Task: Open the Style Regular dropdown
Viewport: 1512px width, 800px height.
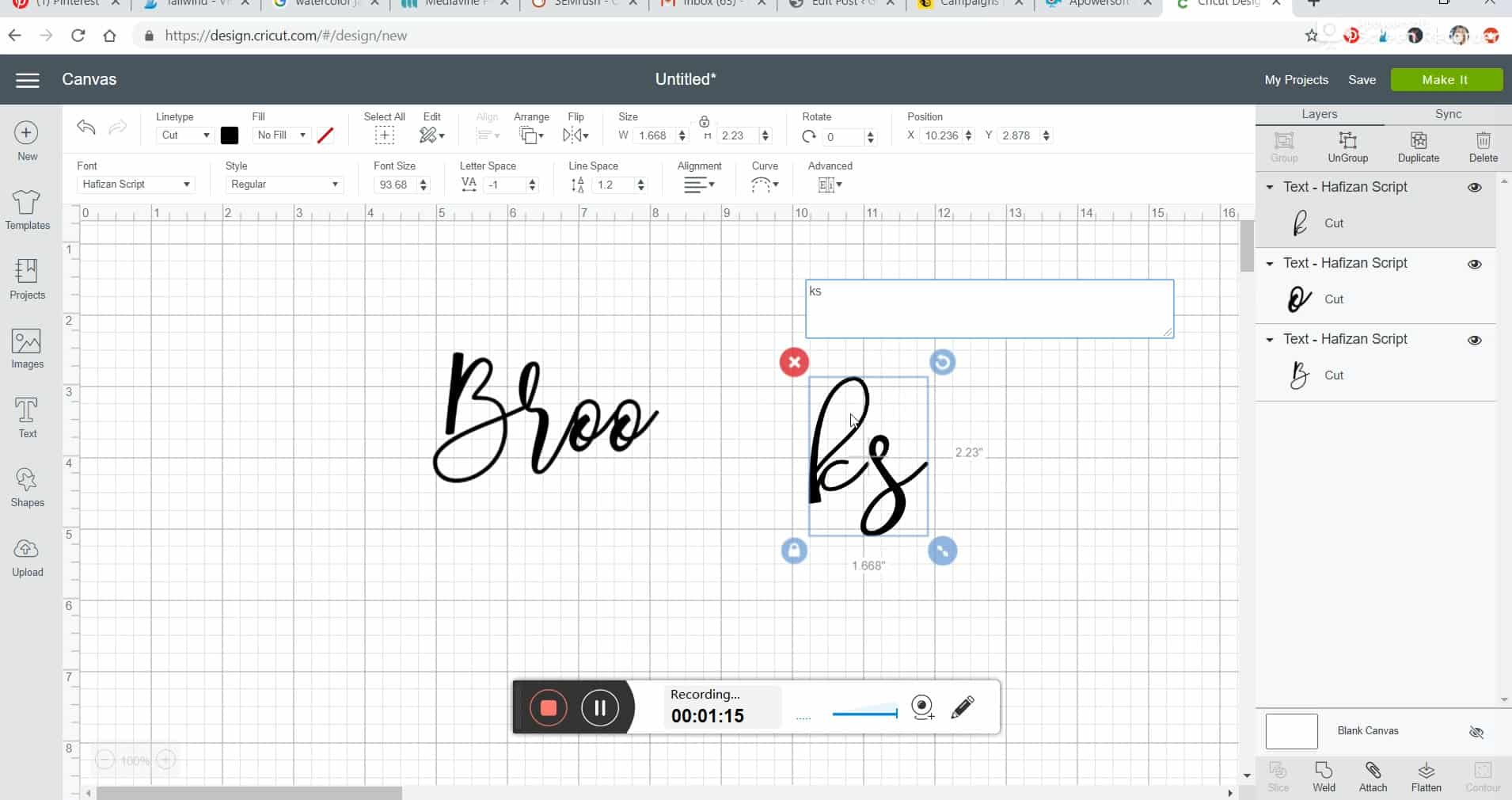Action: [284, 185]
